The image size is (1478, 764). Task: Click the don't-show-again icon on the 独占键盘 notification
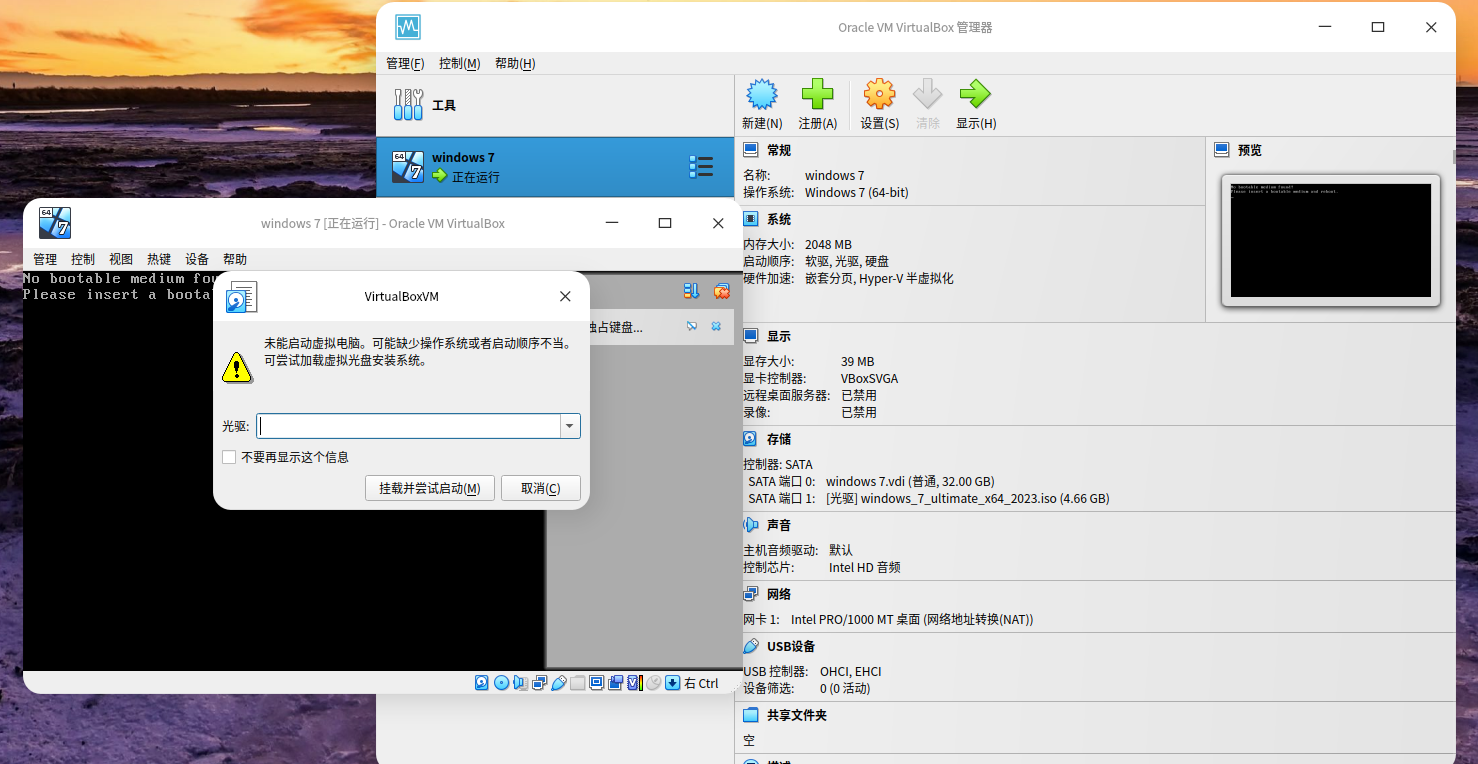(x=692, y=327)
